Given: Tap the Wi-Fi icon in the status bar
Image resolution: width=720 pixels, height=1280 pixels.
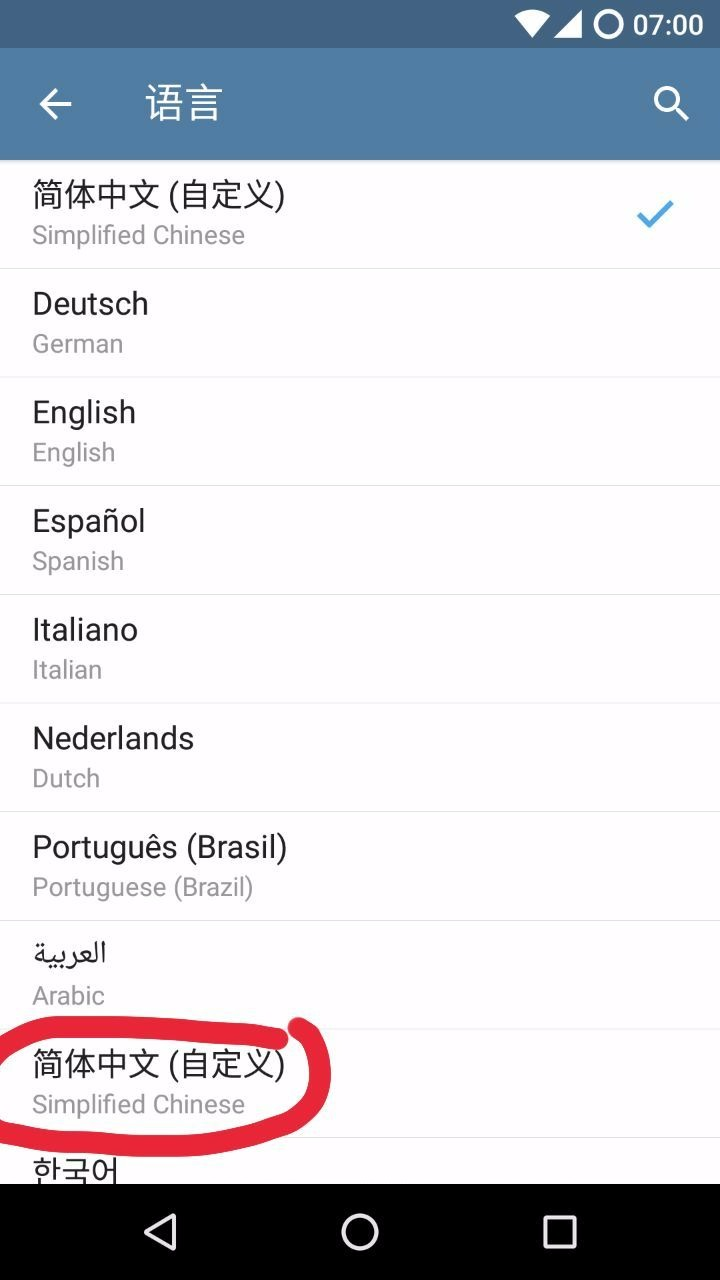Looking at the screenshot, I should pyautogui.click(x=532, y=24).
